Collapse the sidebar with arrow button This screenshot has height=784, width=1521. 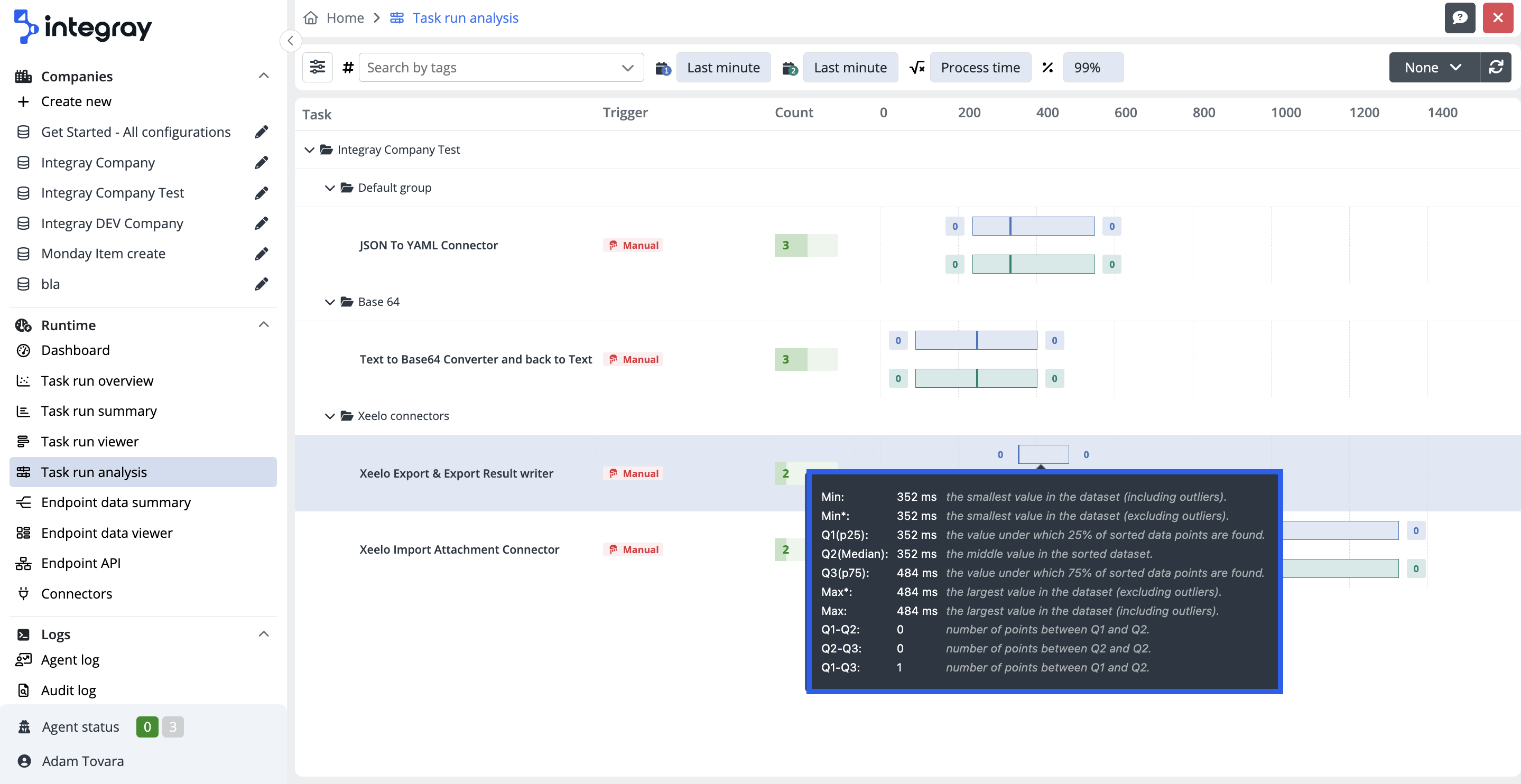pos(291,41)
